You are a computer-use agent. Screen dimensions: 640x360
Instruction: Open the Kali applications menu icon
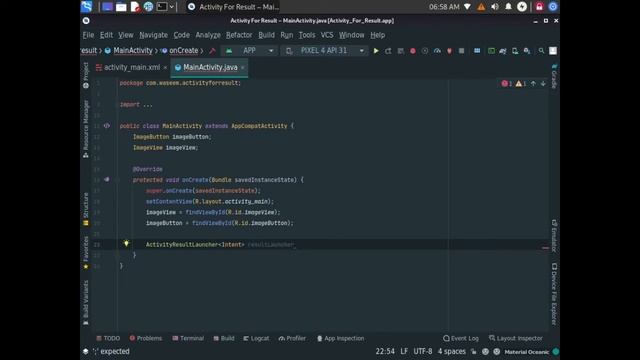pos(87,7)
